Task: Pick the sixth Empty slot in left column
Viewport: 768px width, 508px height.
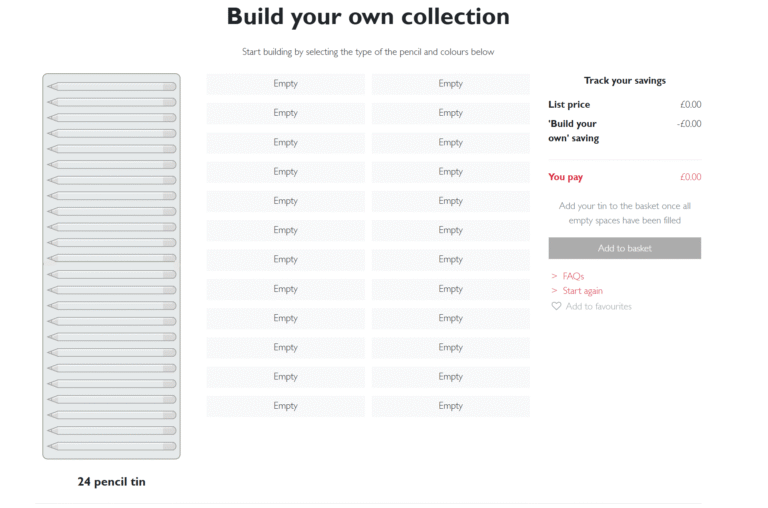Action: 285,230
